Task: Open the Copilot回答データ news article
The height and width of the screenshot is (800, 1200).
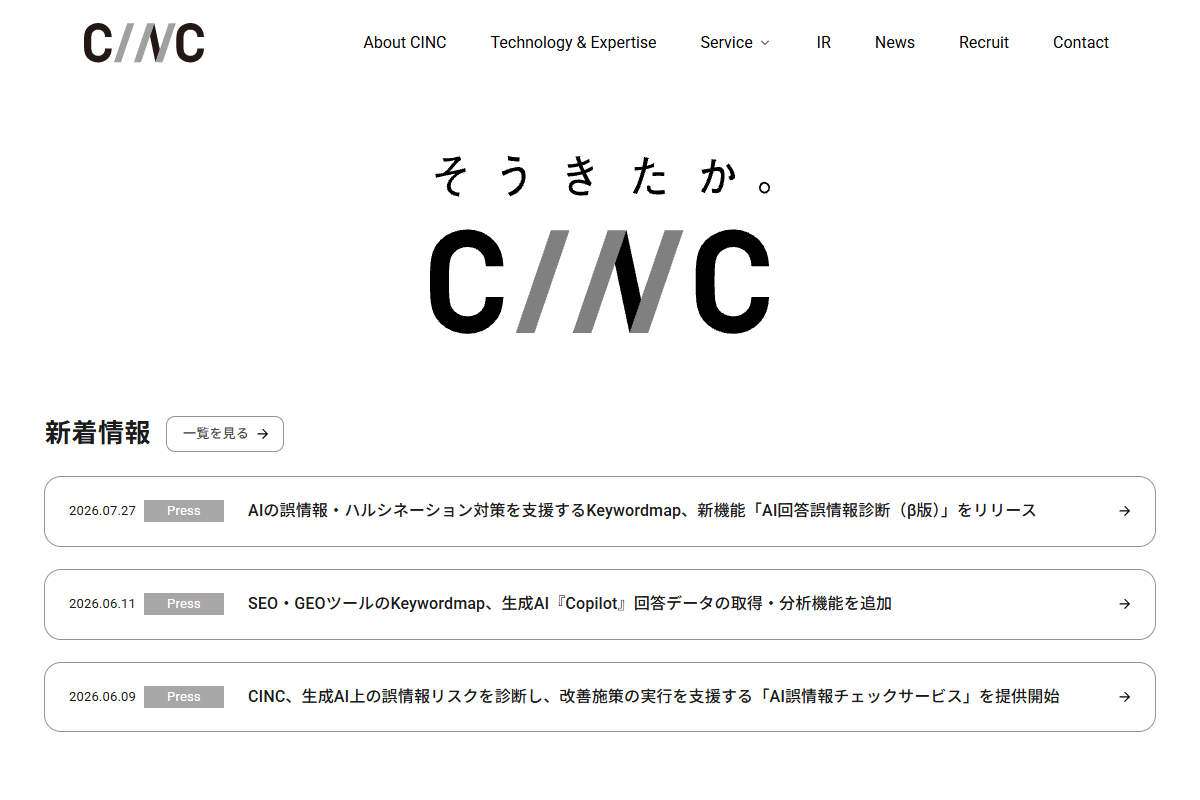Action: click(600, 604)
